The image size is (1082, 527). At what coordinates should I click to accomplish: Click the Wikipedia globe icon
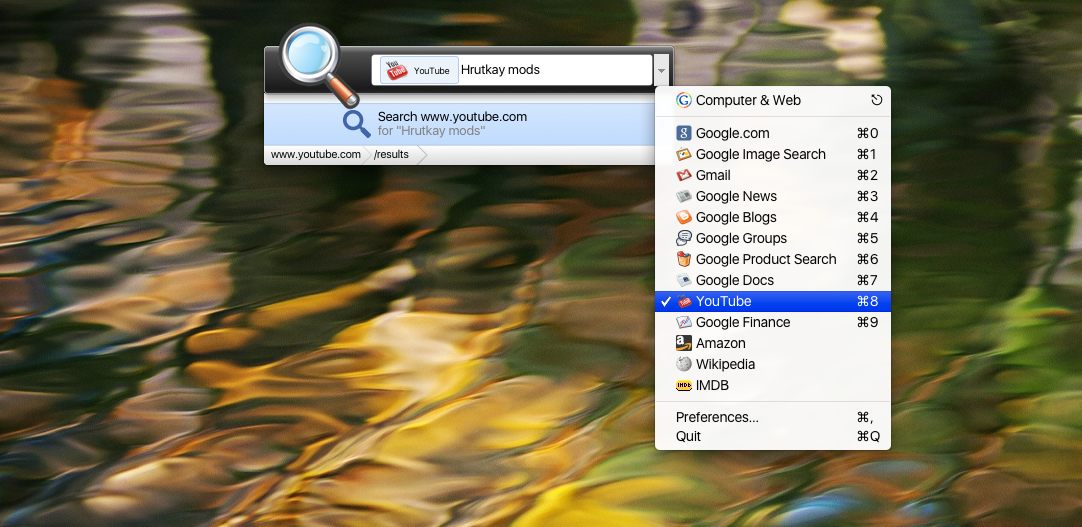[x=684, y=364]
